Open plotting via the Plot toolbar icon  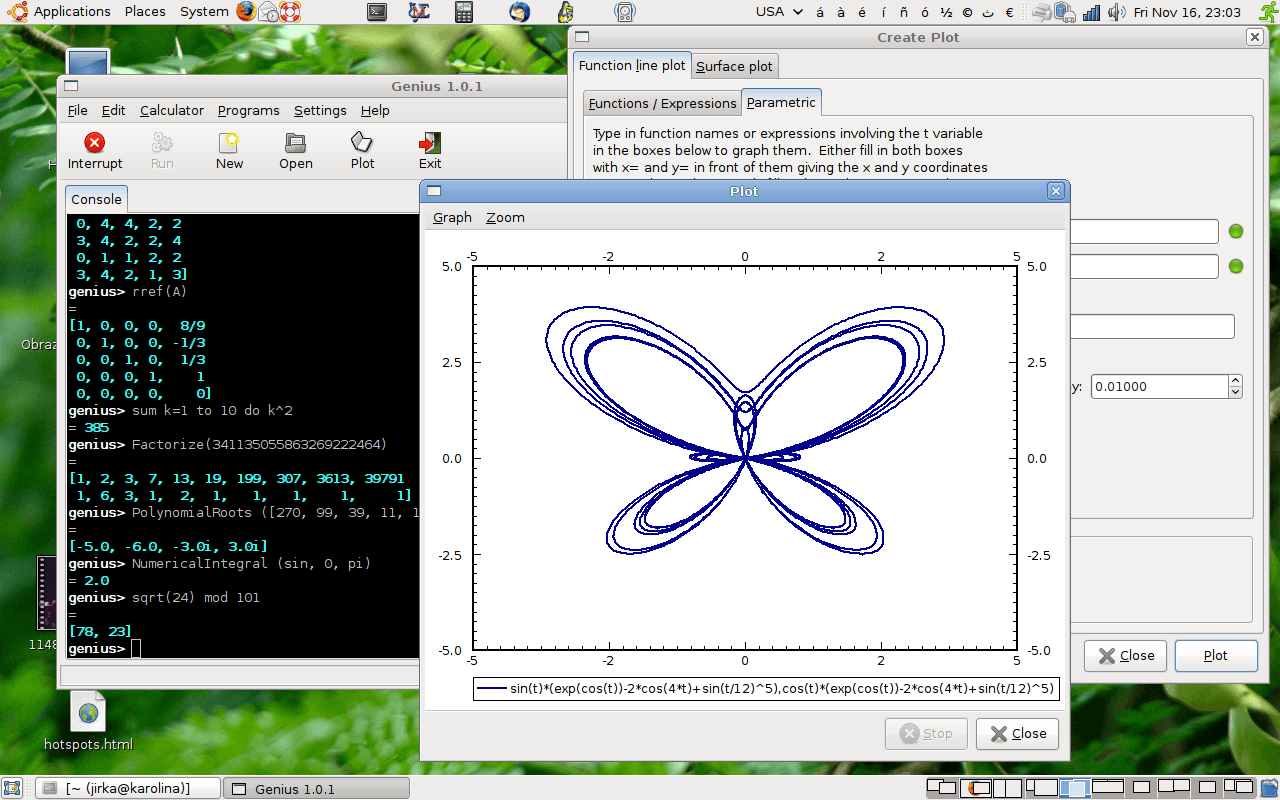pos(361,150)
